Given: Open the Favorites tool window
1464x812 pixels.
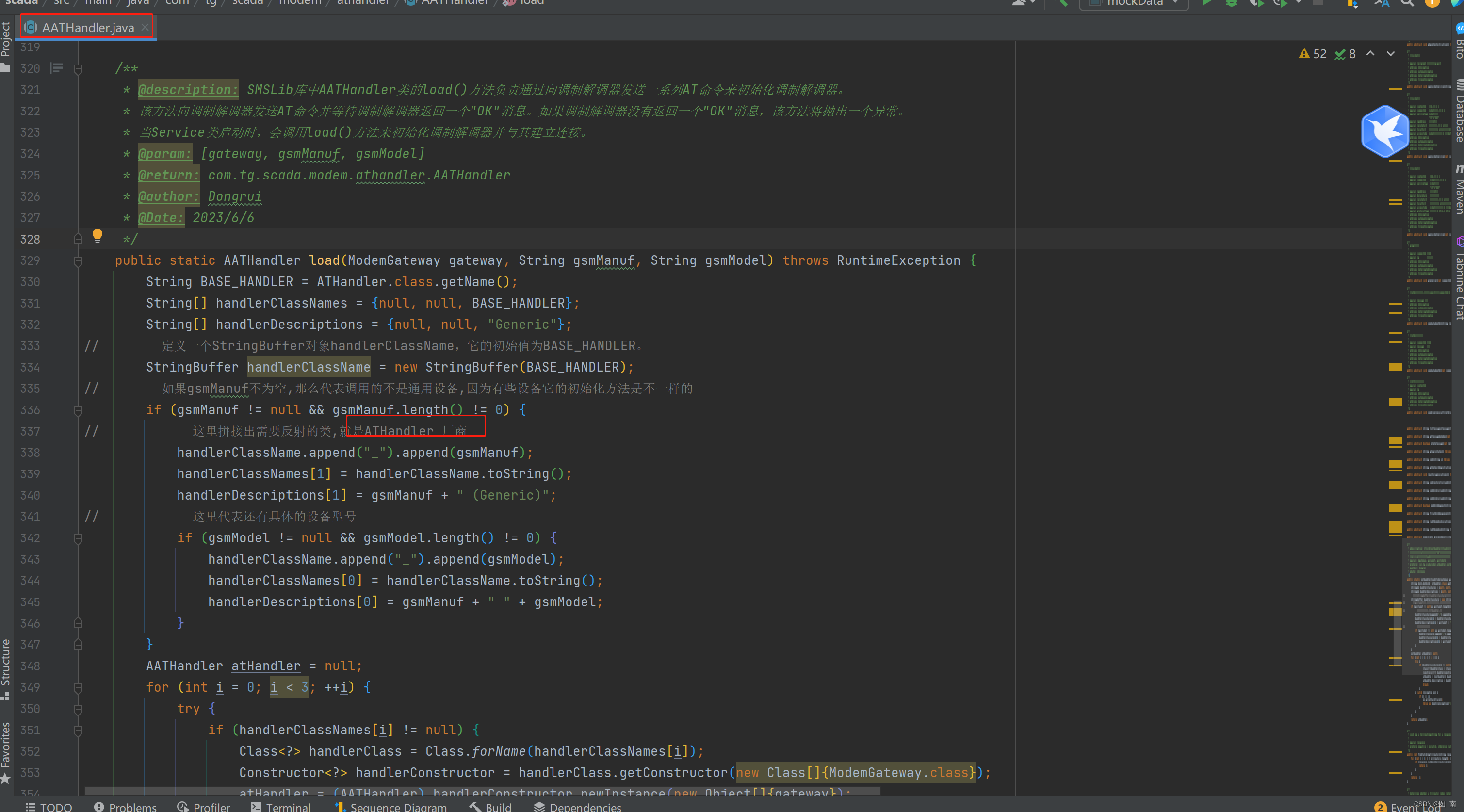Looking at the screenshot, I should [x=6, y=753].
